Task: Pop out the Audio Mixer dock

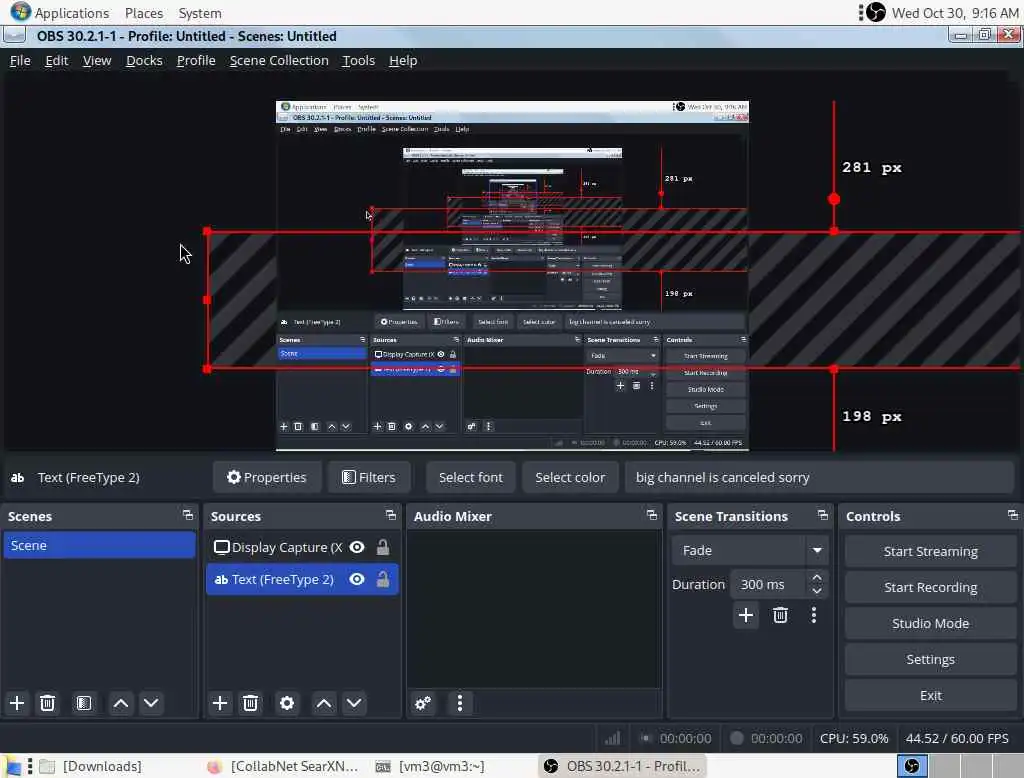Action: [652, 515]
